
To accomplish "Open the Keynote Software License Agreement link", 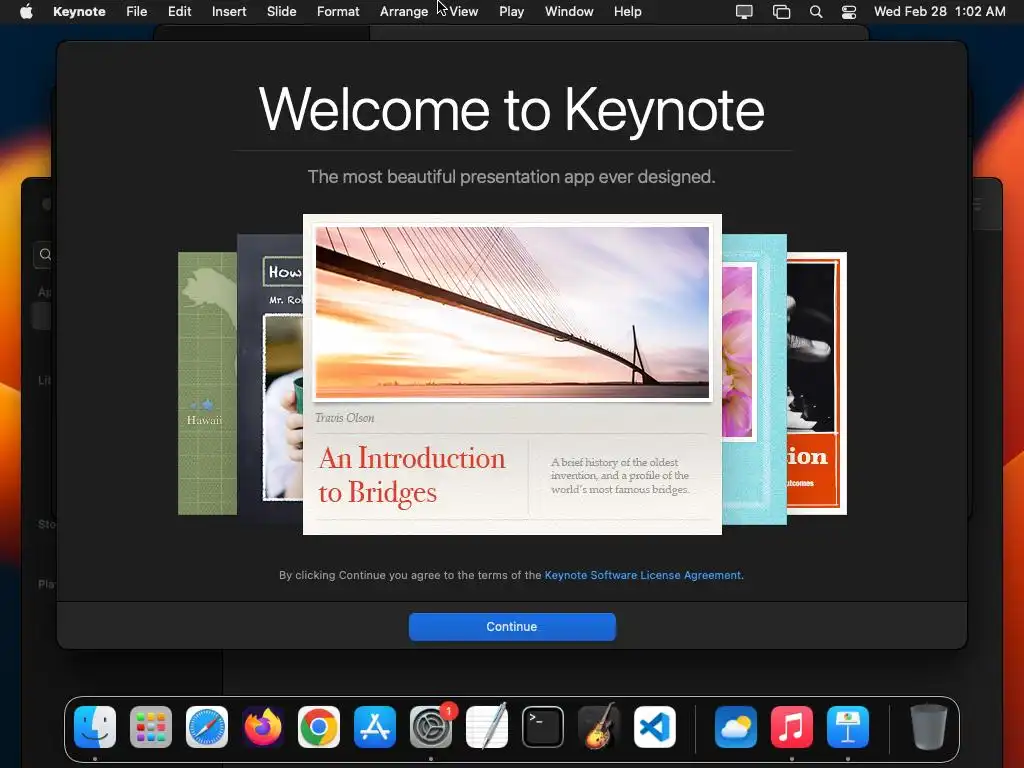I will click(x=643, y=575).
